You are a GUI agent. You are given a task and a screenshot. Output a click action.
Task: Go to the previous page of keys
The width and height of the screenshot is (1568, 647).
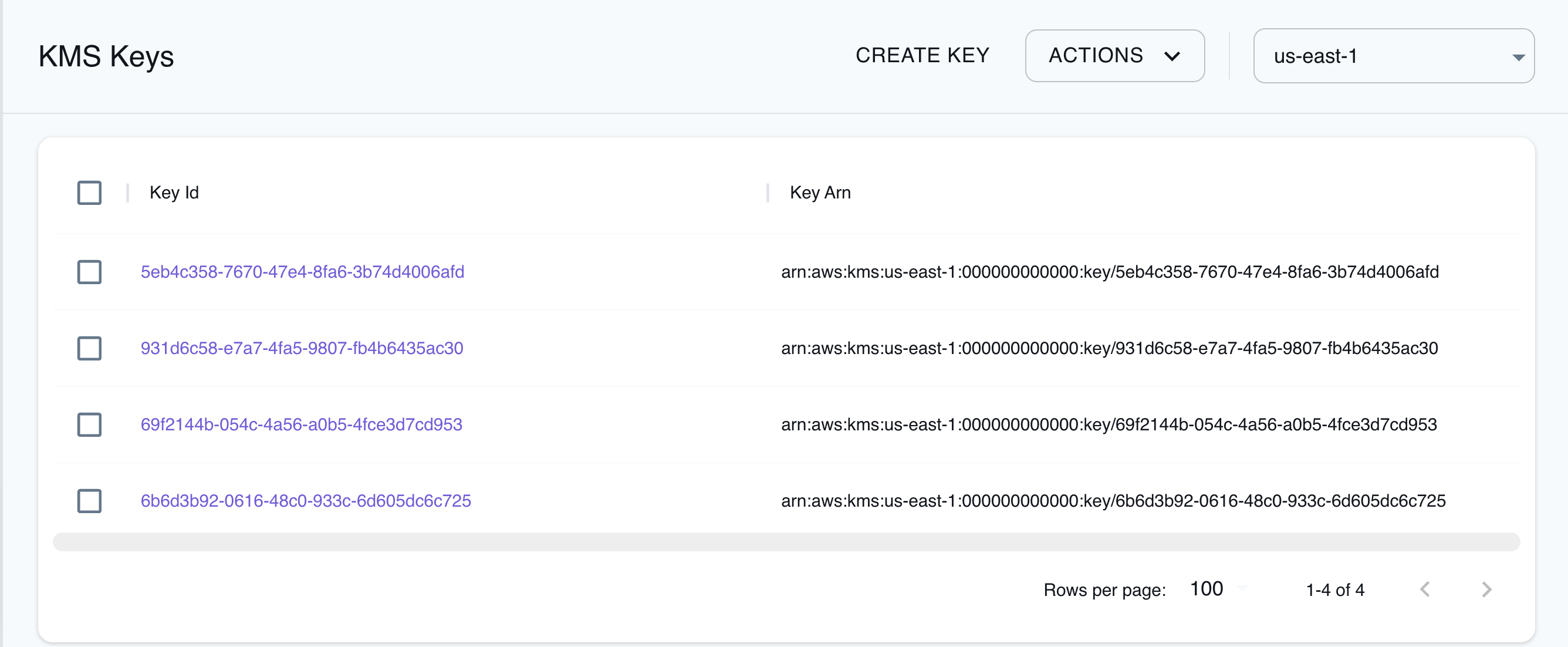[x=1425, y=589]
